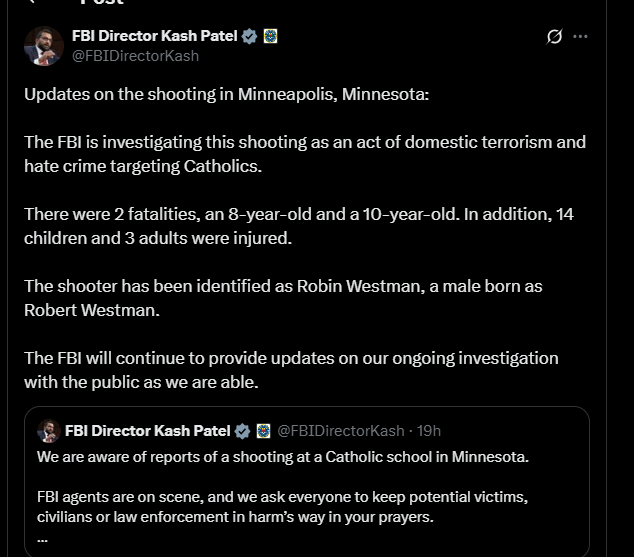Click the author name inside the quoted post
Image resolution: width=634 pixels, height=557 pixels.
click(x=148, y=431)
